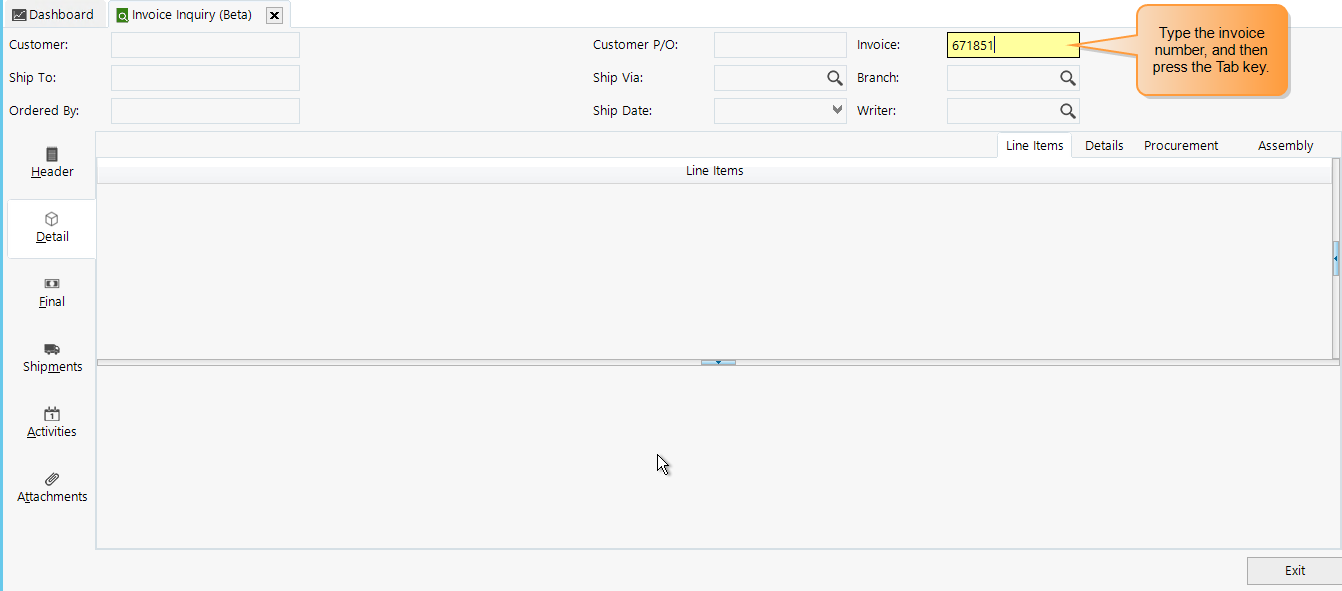Switch to the Dashboard tab
The image size is (1342, 591).
click(x=53, y=15)
